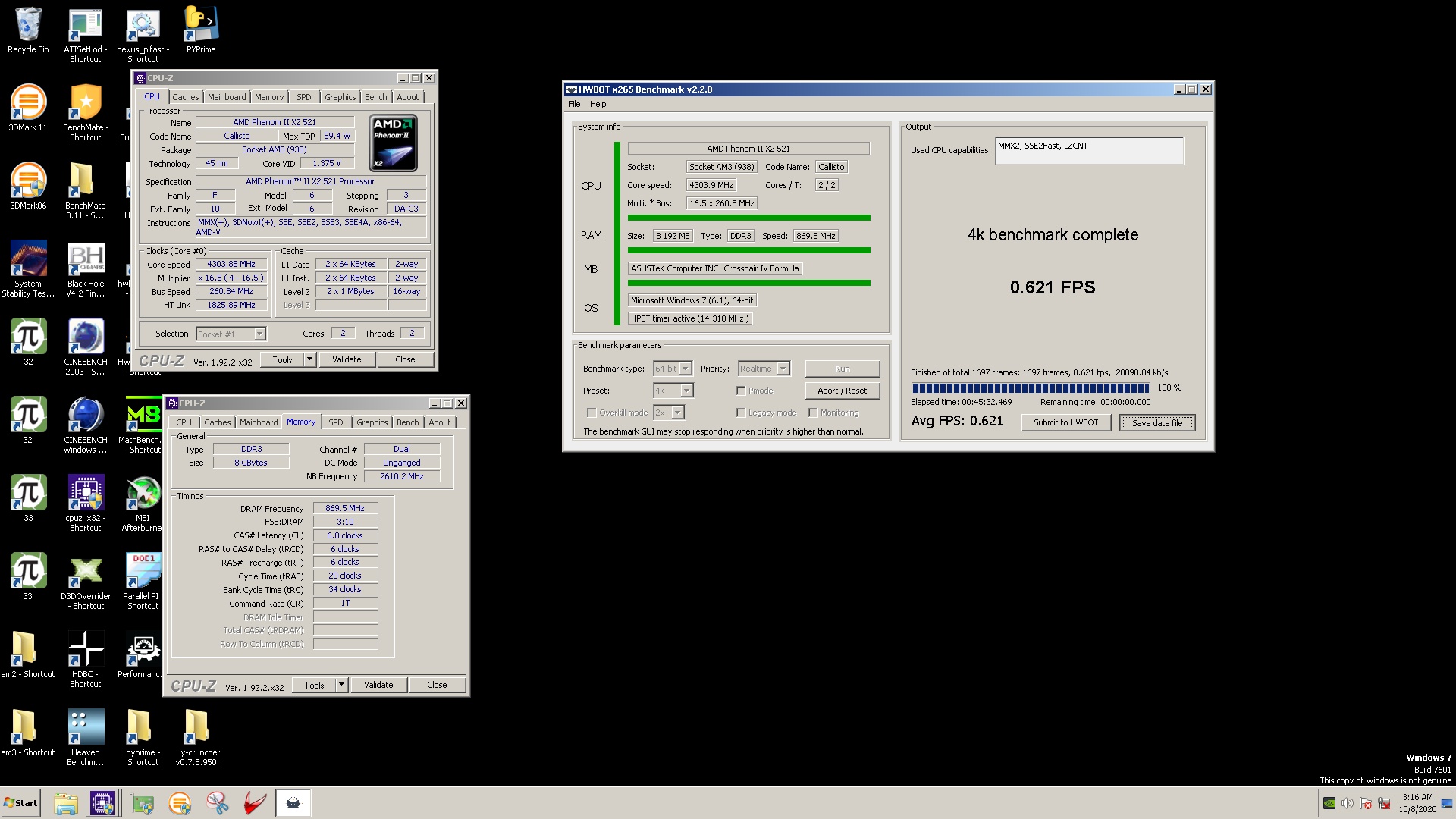Click the Run button

[842, 369]
